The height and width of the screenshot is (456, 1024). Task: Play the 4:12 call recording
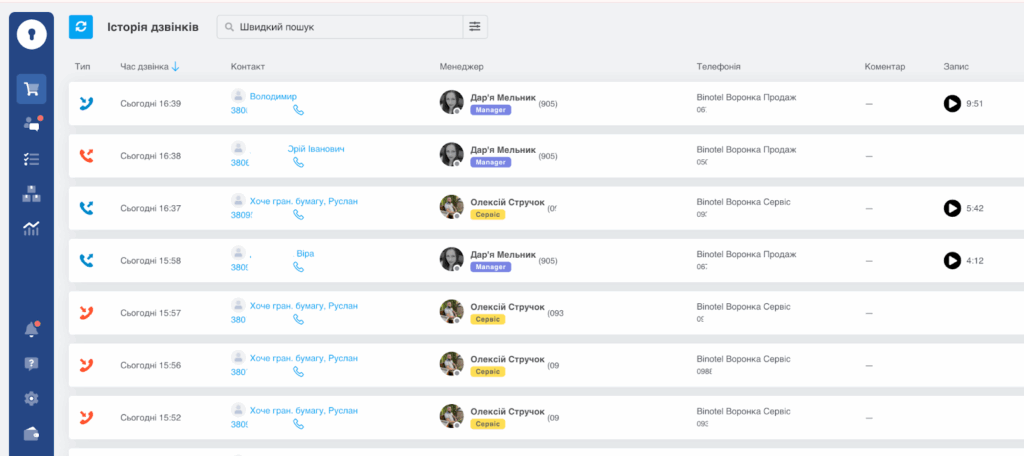tap(952, 261)
